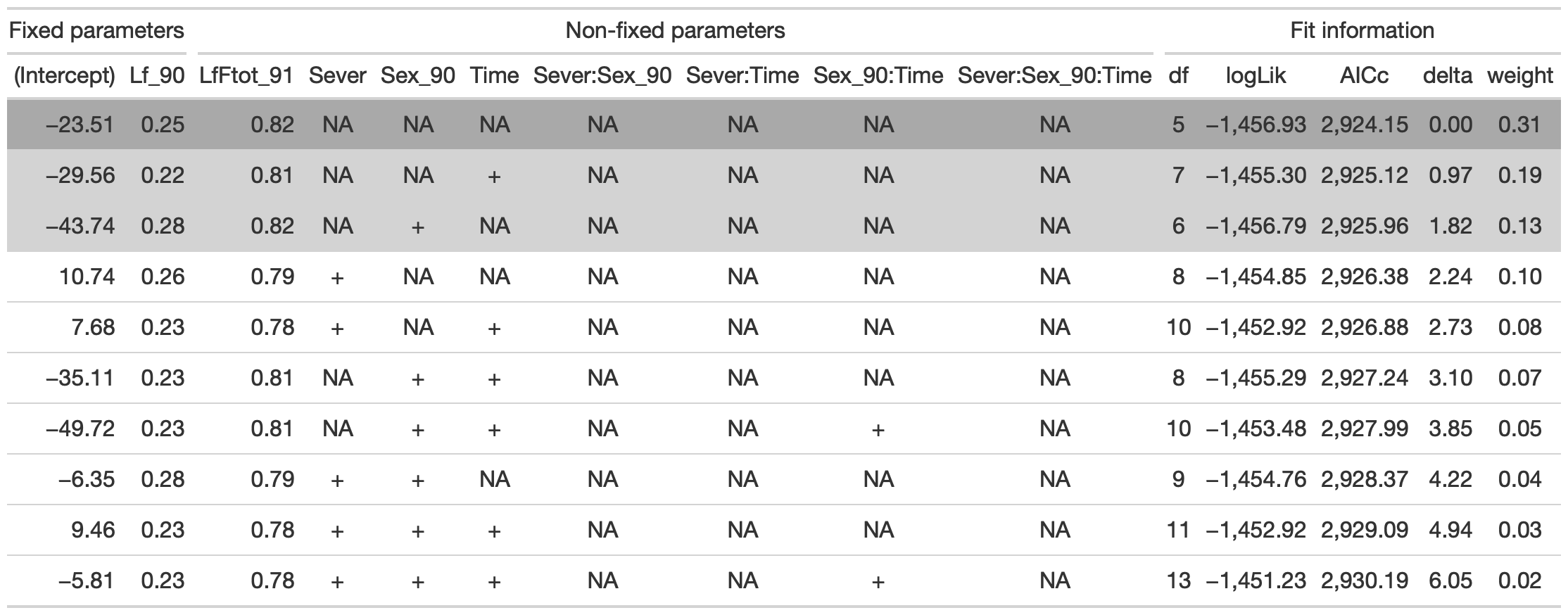Select the '(Intercept)' column header
1568x615 pixels.
click(65, 75)
